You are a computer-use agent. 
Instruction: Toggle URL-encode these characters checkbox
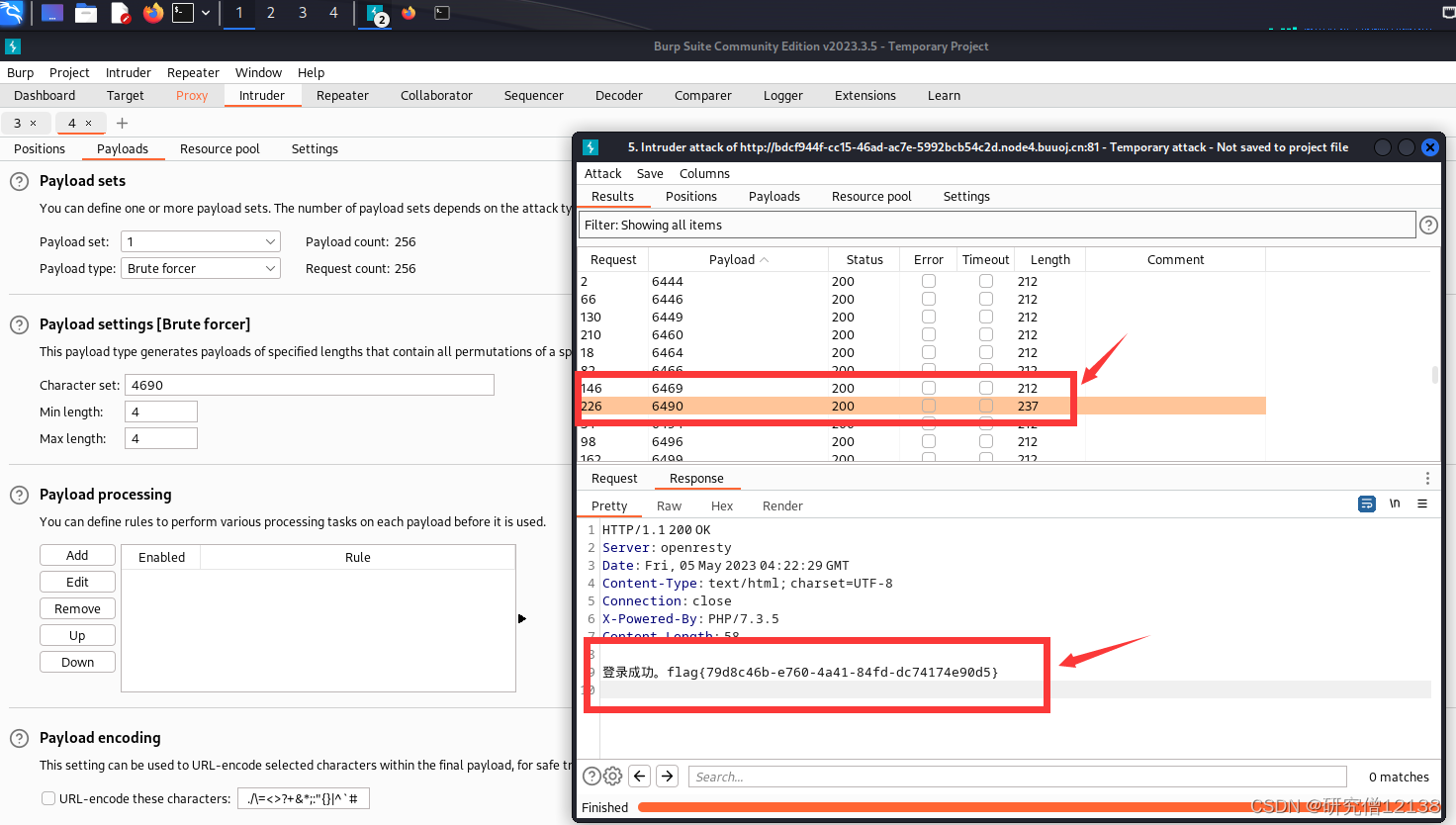pos(47,798)
